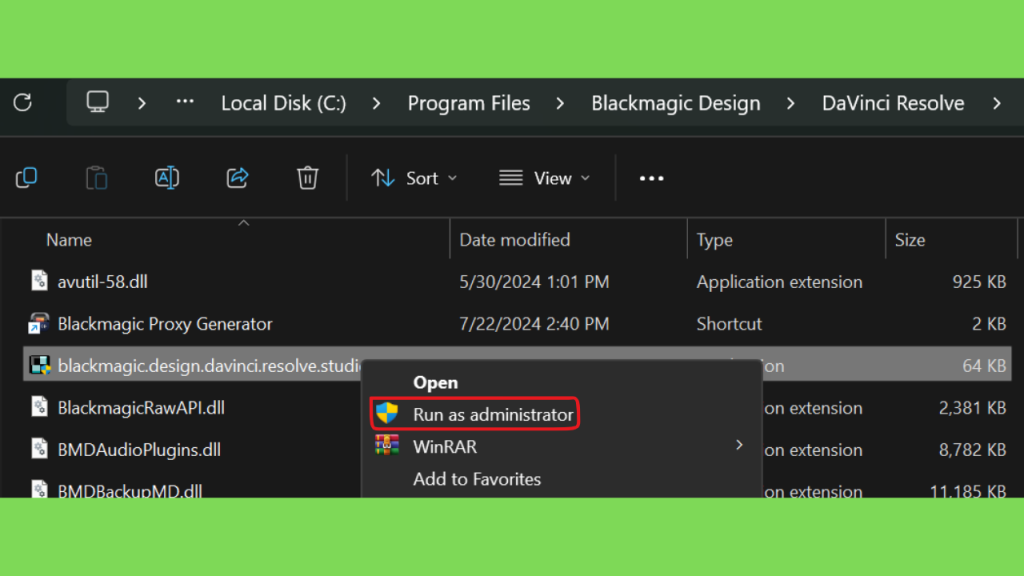Sort by Date modified column header
Viewport: 1024px width, 576px height.
click(515, 240)
